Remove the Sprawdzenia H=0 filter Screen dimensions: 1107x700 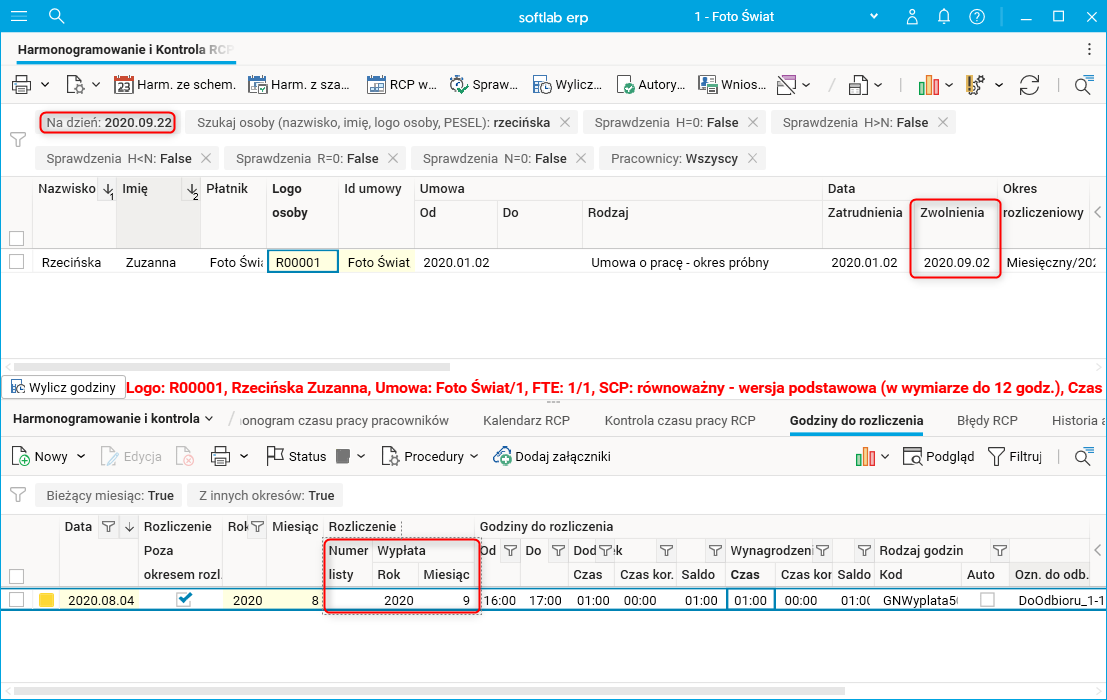[753, 122]
